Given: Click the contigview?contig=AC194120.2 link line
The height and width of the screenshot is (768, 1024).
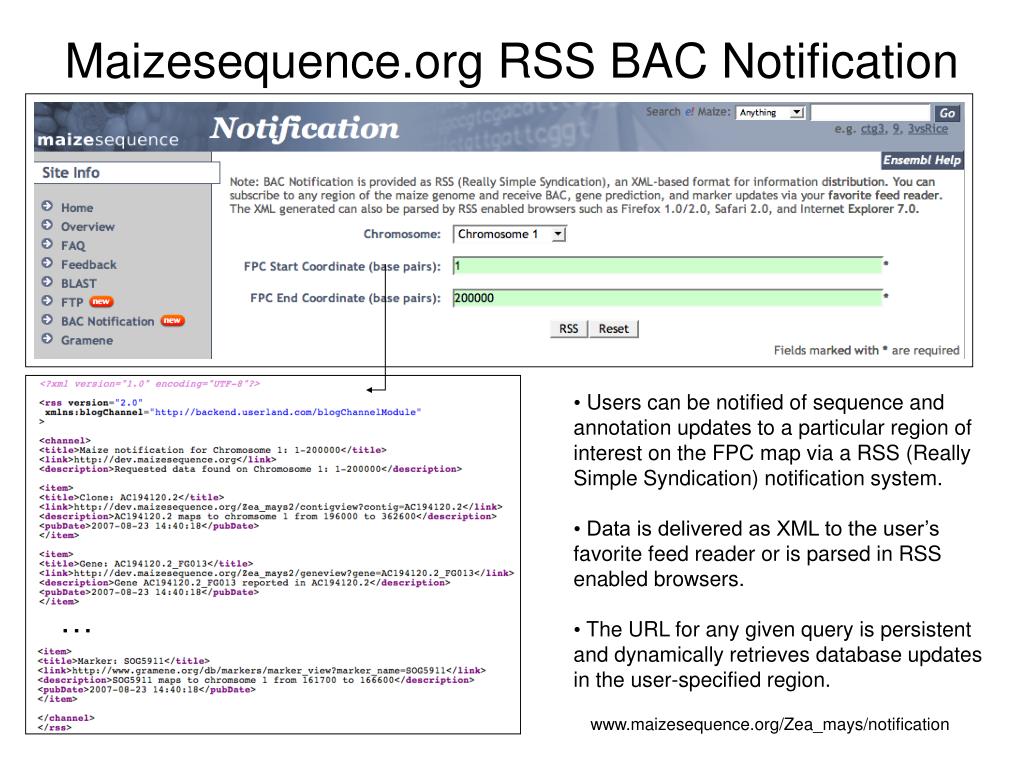Looking at the screenshot, I should [270, 507].
